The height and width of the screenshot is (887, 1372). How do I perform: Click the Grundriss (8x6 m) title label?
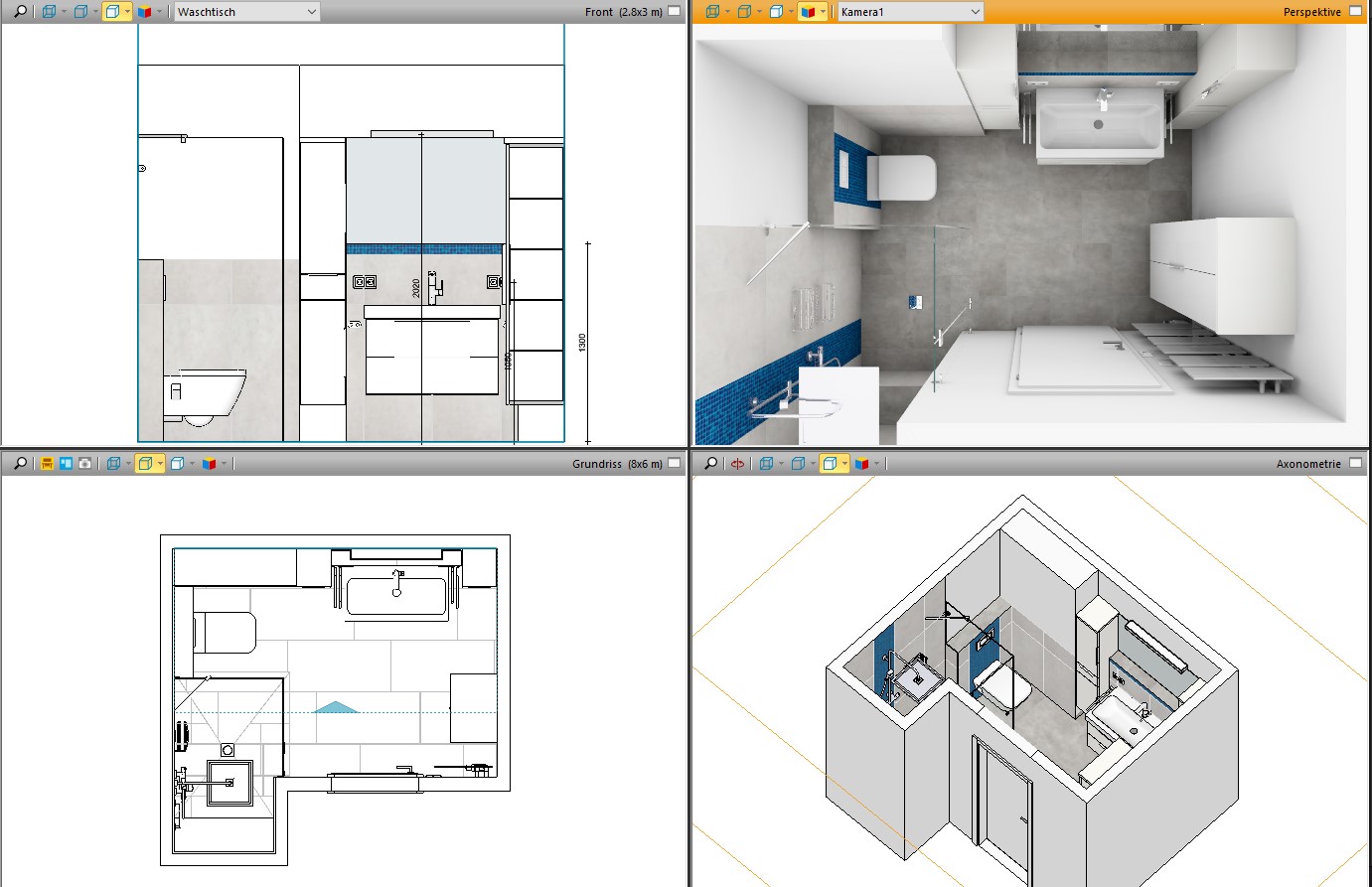[x=616, y=464]
